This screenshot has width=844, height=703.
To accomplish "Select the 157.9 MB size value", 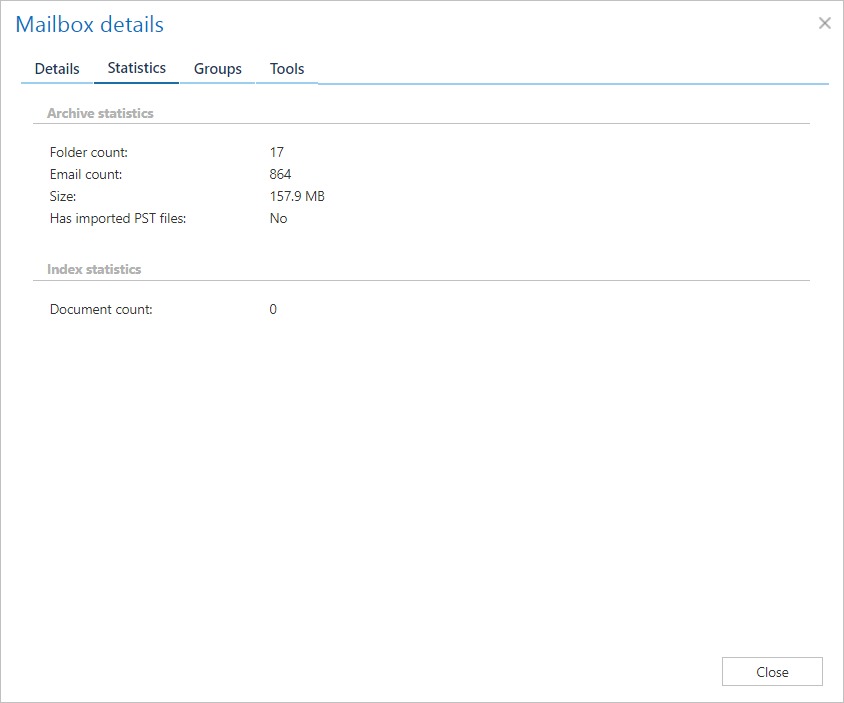I will (297, 196).
